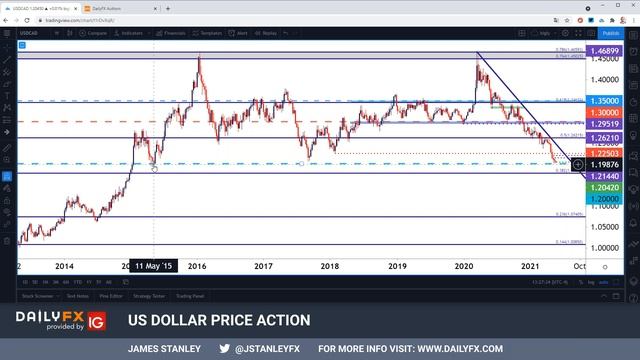Open the Text Notes tab
Image resolution: width=640 pixels, height=360 pixels.
[x=78, y=296]
